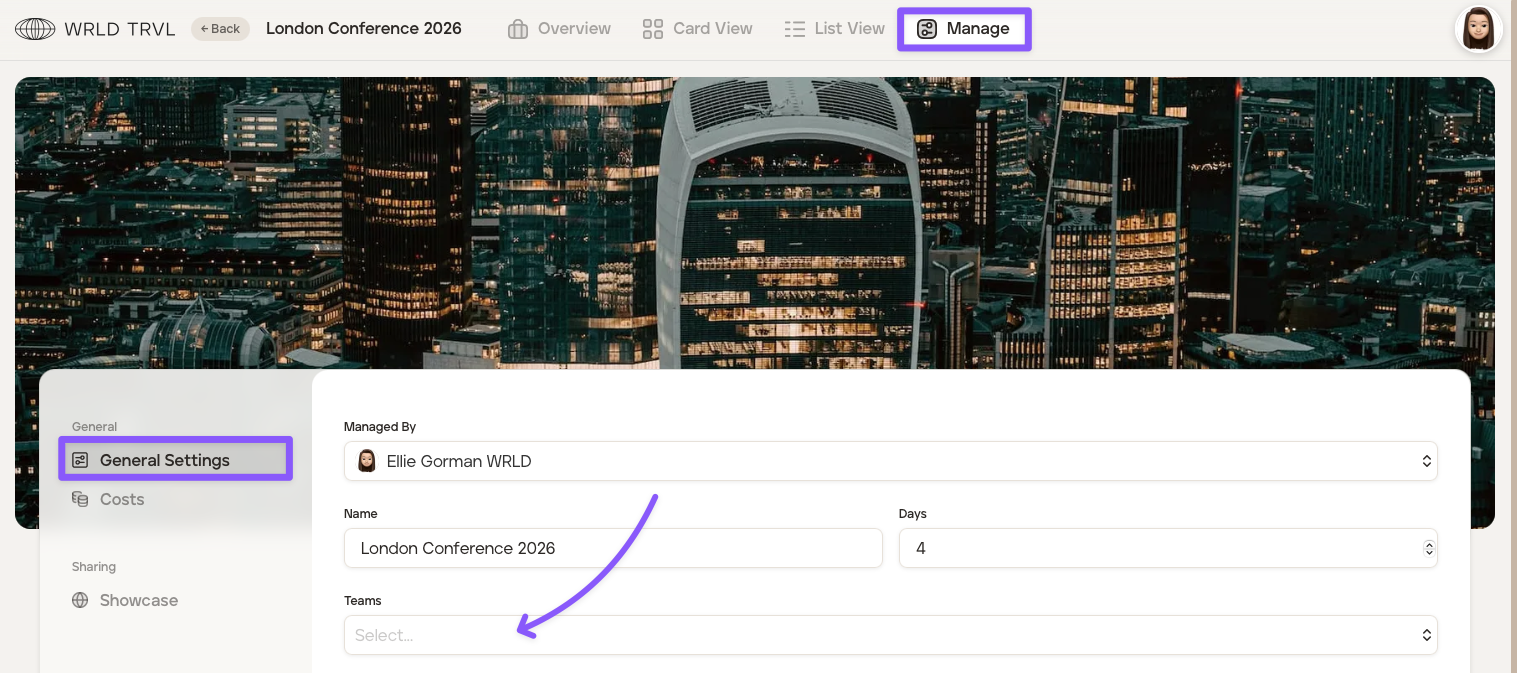Click the WRLD TRVL globe logo icon
The height and width of the screenshot is (673, 1517).
click(x=35, y=29)
